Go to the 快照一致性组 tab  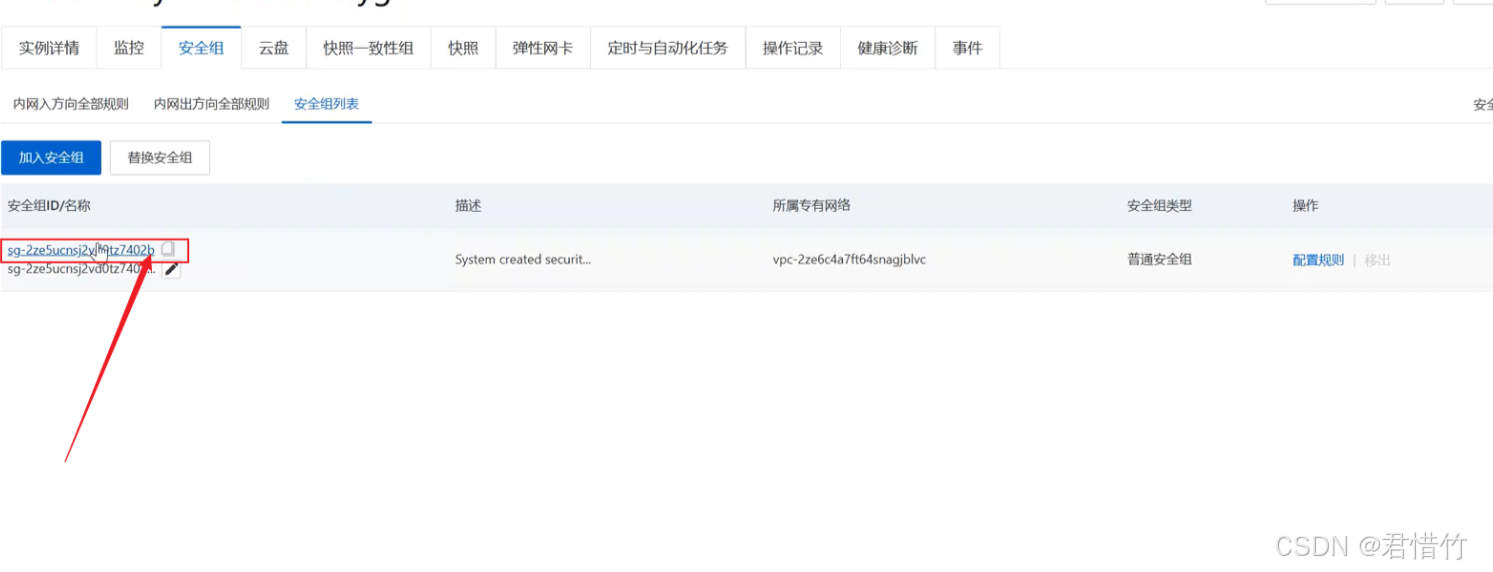[x=368, y=48]
